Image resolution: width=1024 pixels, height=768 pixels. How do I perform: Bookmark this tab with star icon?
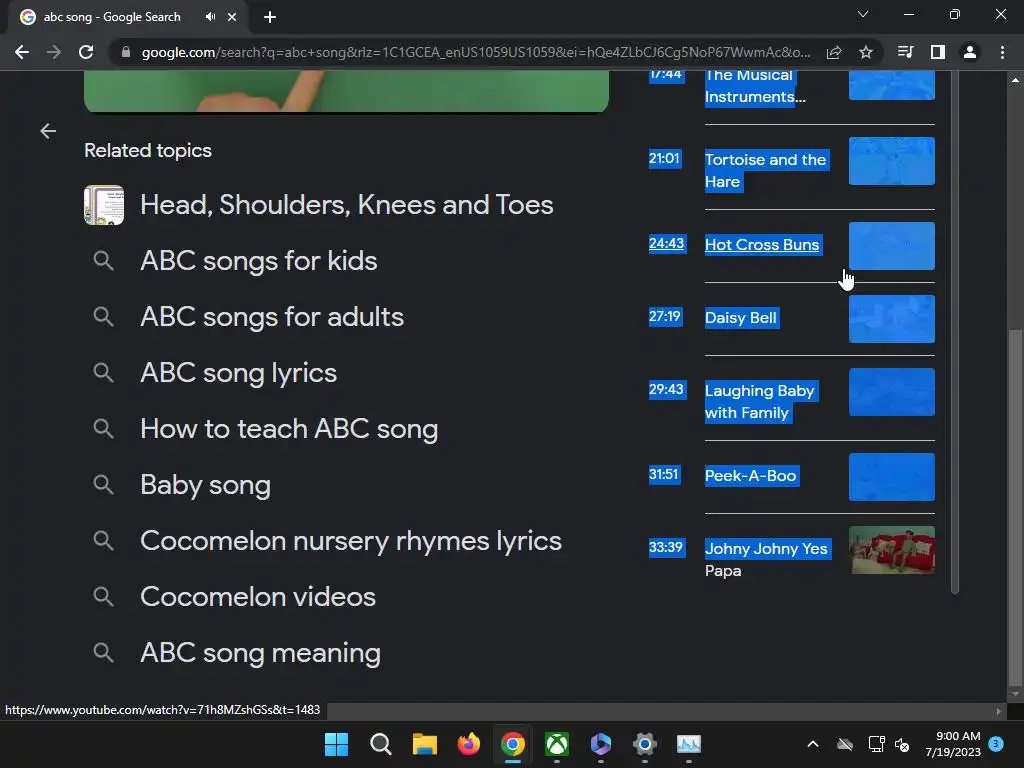(866, 52)
